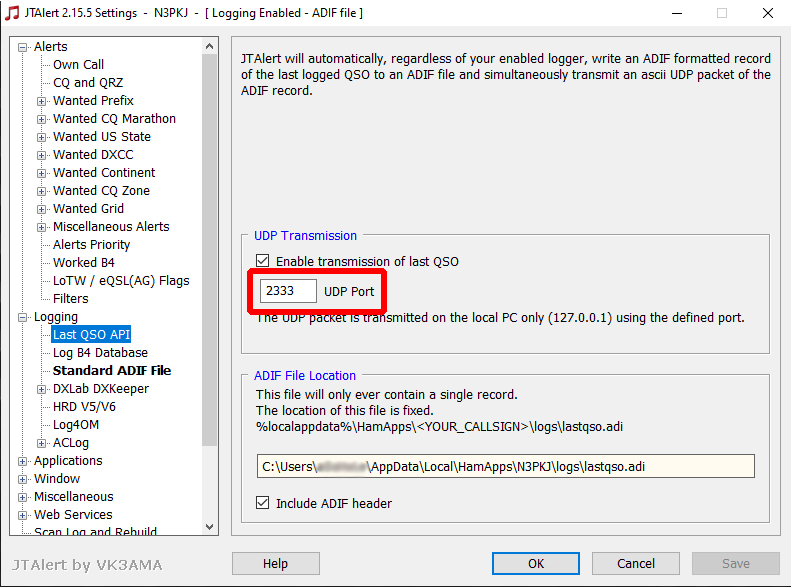The width and height of the screenshot is (792, 587).
Task: Expand the Wanted Prefix node
Action: (41, 102)
